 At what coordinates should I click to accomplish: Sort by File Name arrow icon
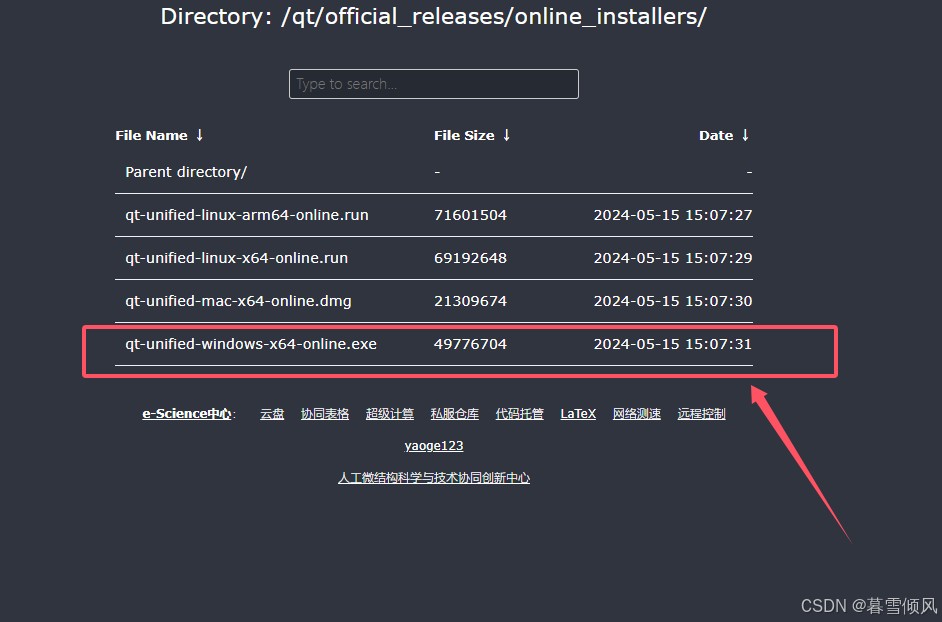pos(199,135)
